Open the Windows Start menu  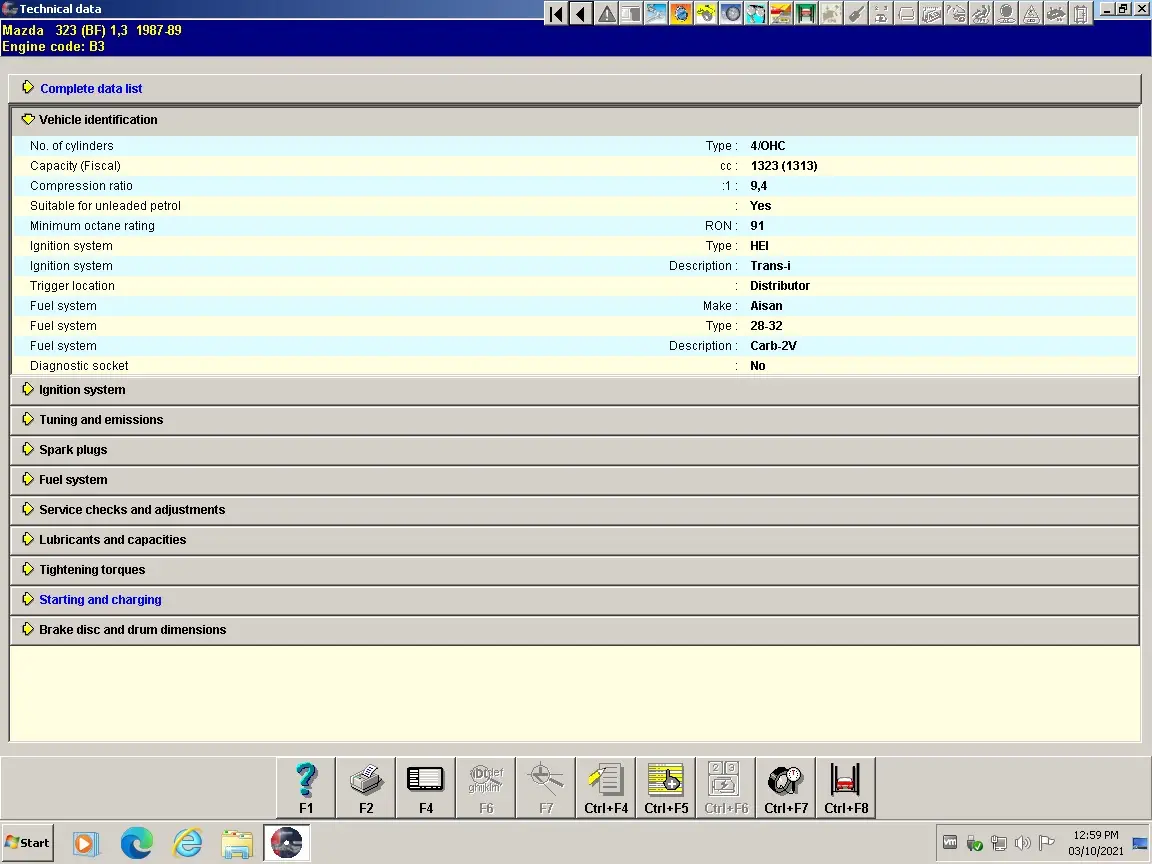[x=28, y=843]
